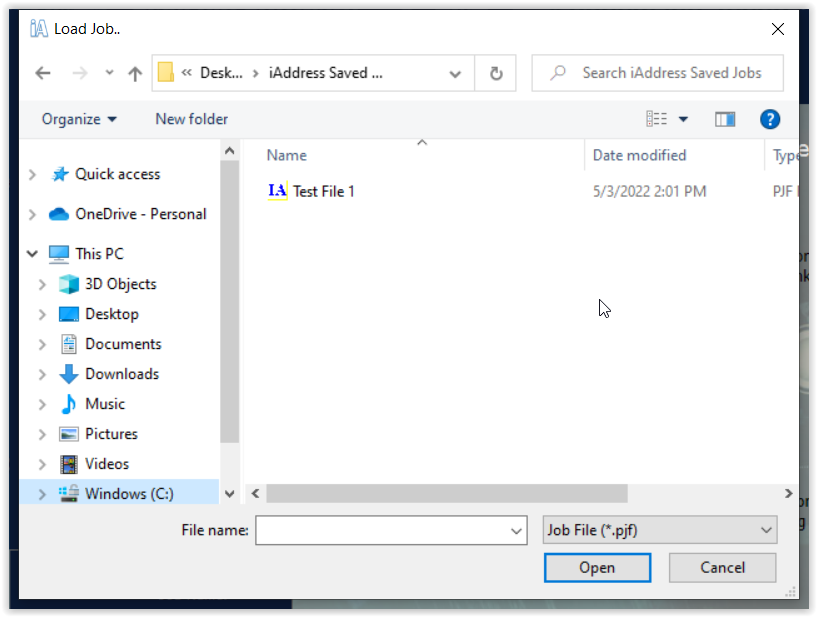Open the Job File (*.pjf) type dropdown
The image size is (817, 617).
[x=659, y=530]
